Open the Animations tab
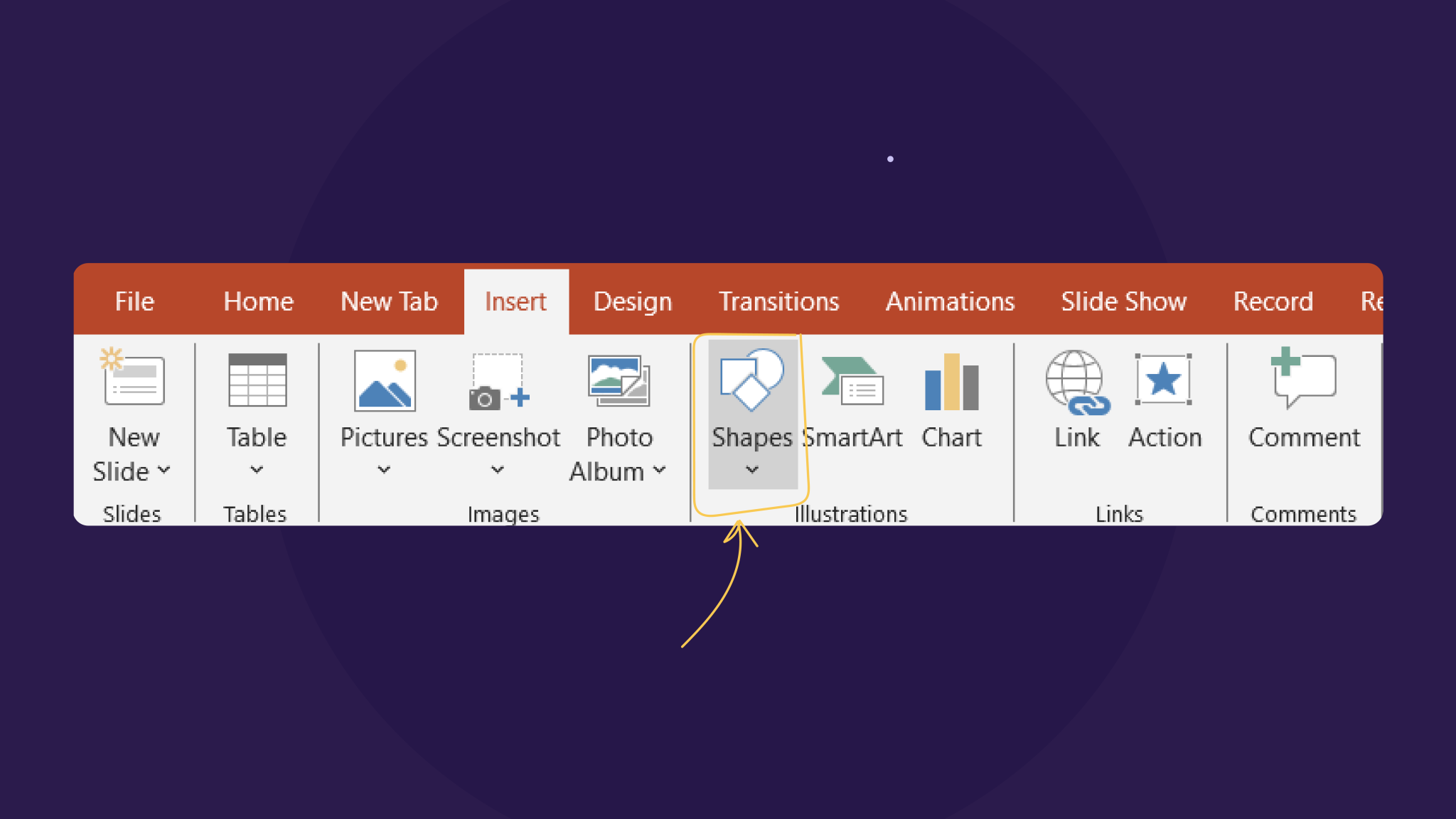 point(950,301)
